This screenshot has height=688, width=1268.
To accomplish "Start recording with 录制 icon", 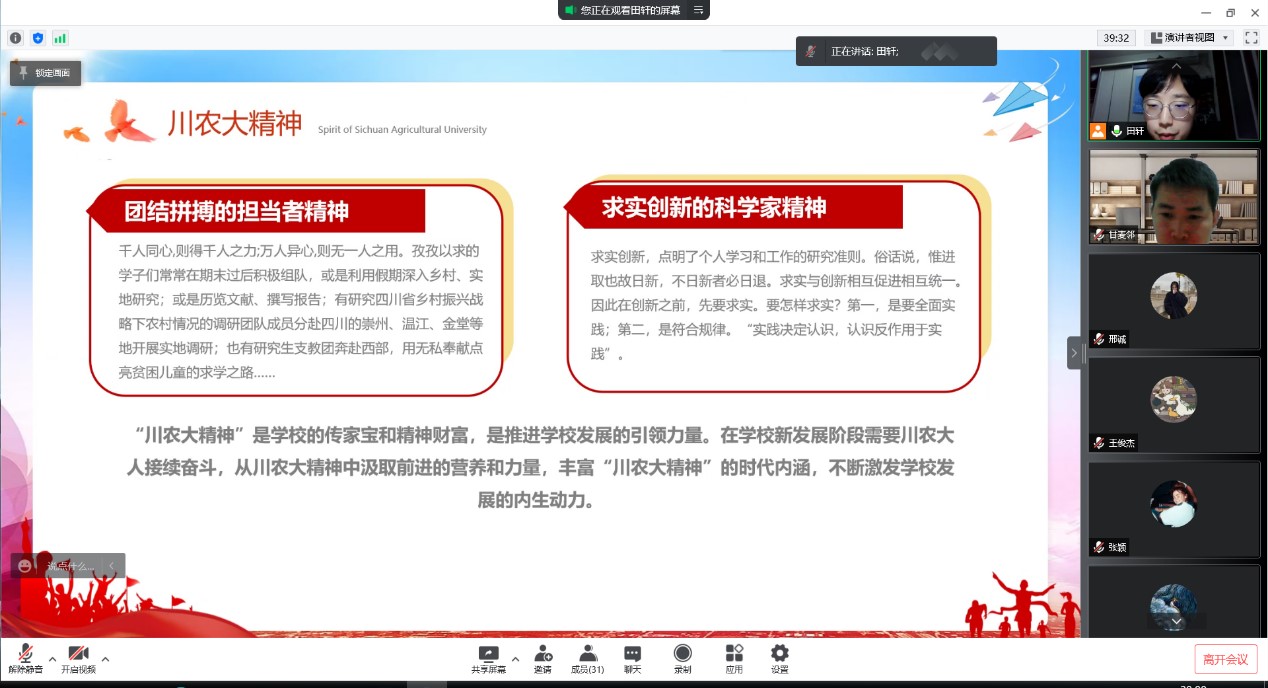I will coord(682,658).
